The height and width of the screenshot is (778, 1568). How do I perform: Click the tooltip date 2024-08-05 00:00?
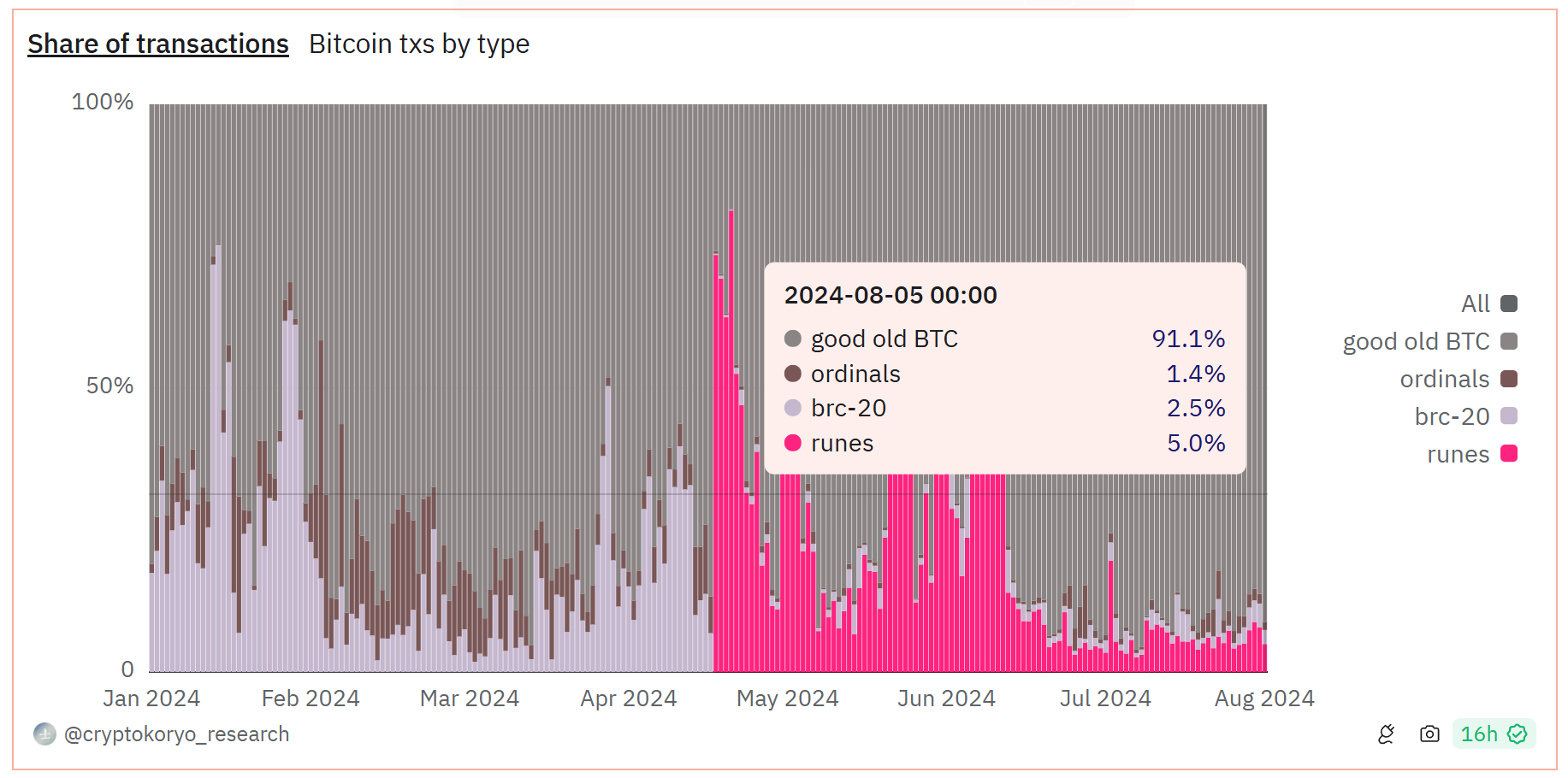pos(891,295)
